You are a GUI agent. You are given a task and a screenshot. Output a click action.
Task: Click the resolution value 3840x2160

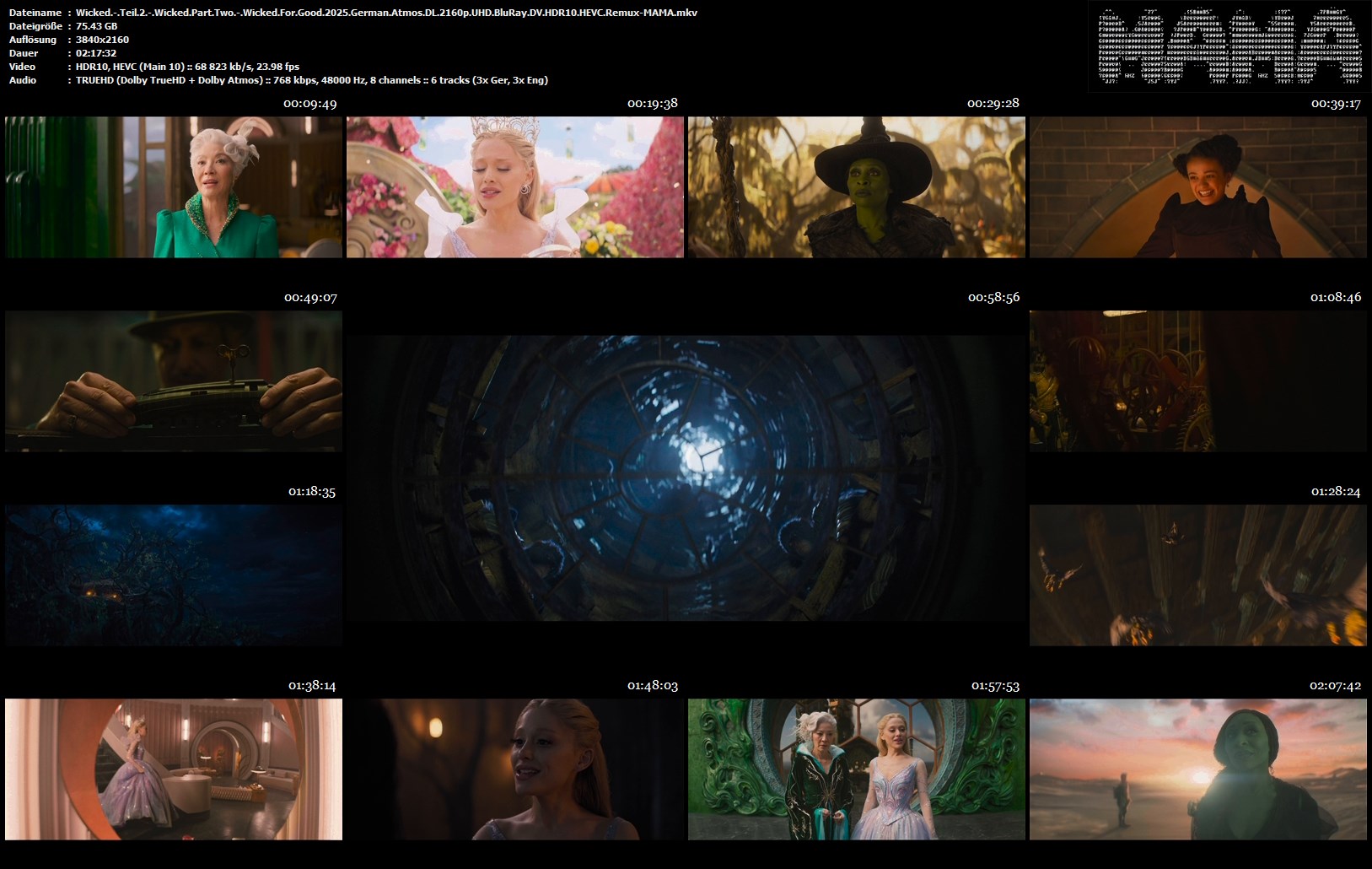(x=102, y=40)
